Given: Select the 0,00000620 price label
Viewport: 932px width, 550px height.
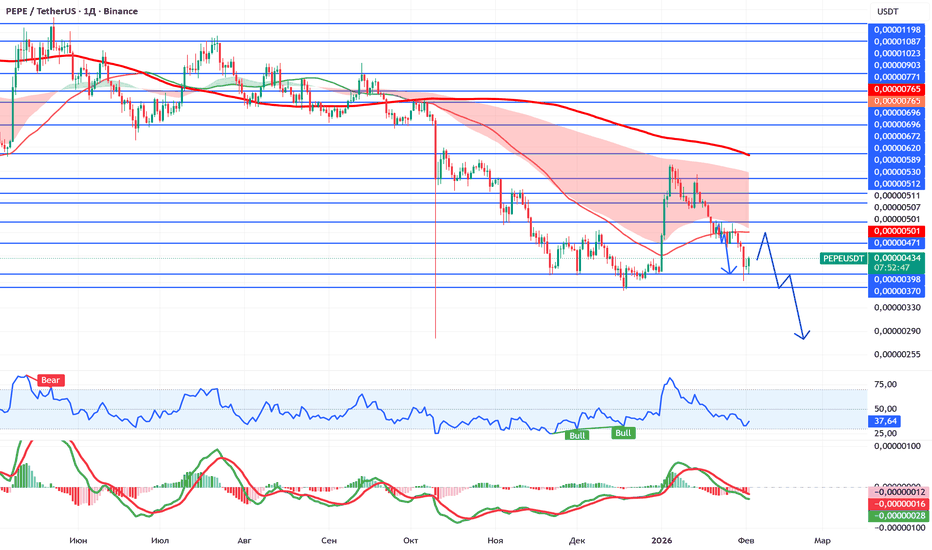Looking at the screenshot, I should (x=896, y=148).
